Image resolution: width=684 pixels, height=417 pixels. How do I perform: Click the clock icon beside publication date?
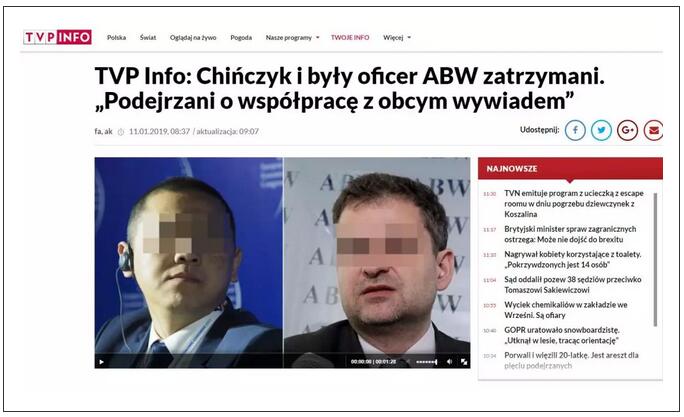pyautogui.click(x=121, y=132)
